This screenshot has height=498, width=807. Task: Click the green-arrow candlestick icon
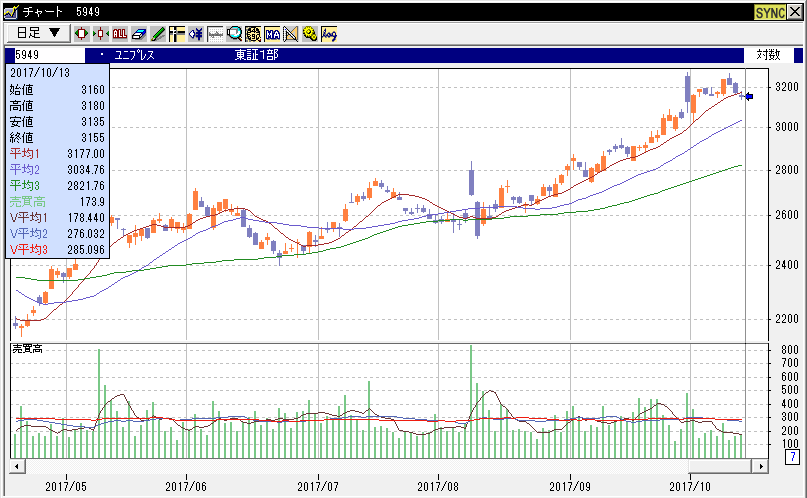pyautogui.click(x=101, y=33)
